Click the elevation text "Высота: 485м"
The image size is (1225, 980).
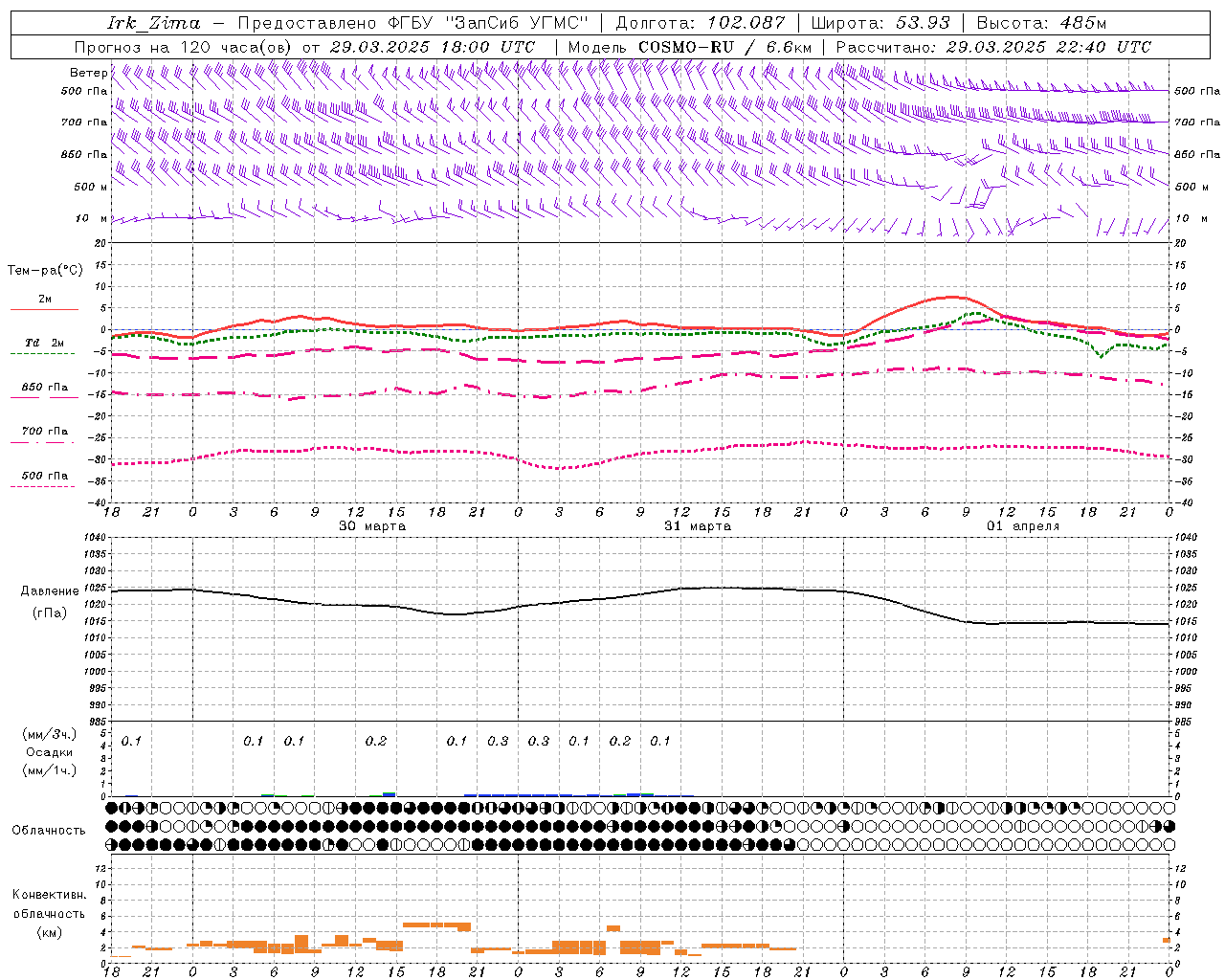(1041, 23)
